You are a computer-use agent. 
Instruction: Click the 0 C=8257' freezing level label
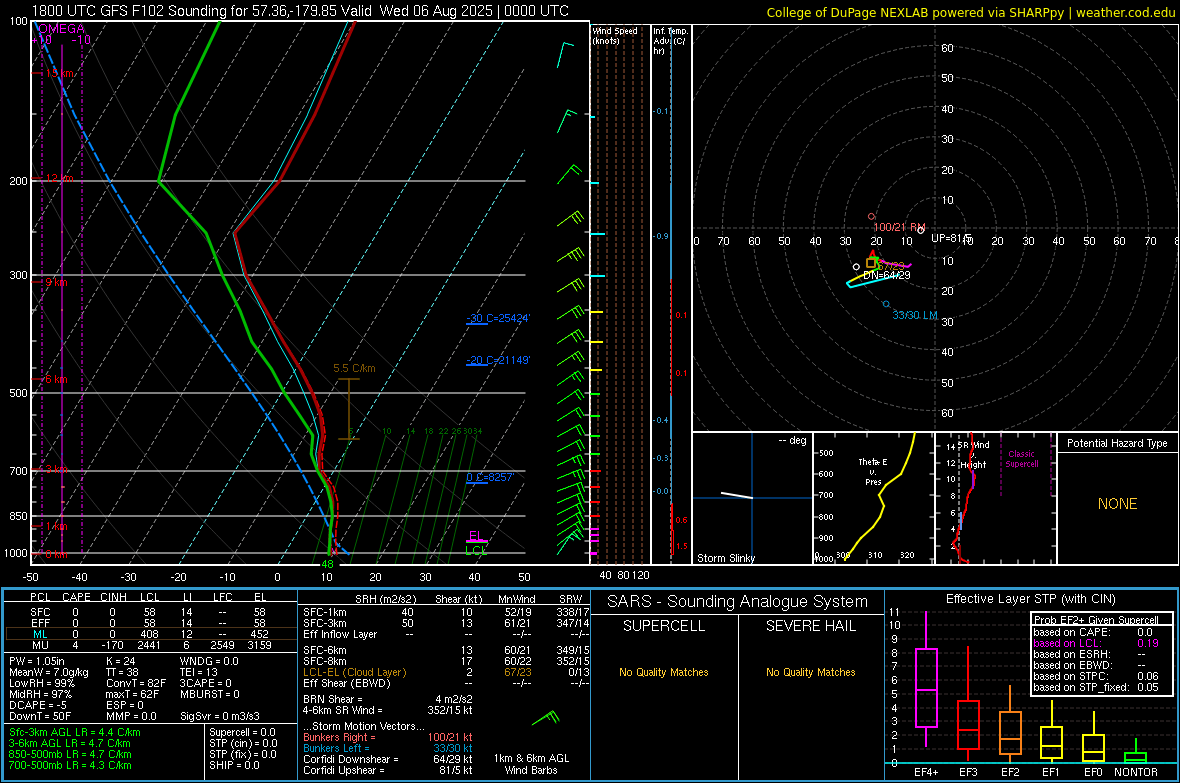click(x=490, y=477)
